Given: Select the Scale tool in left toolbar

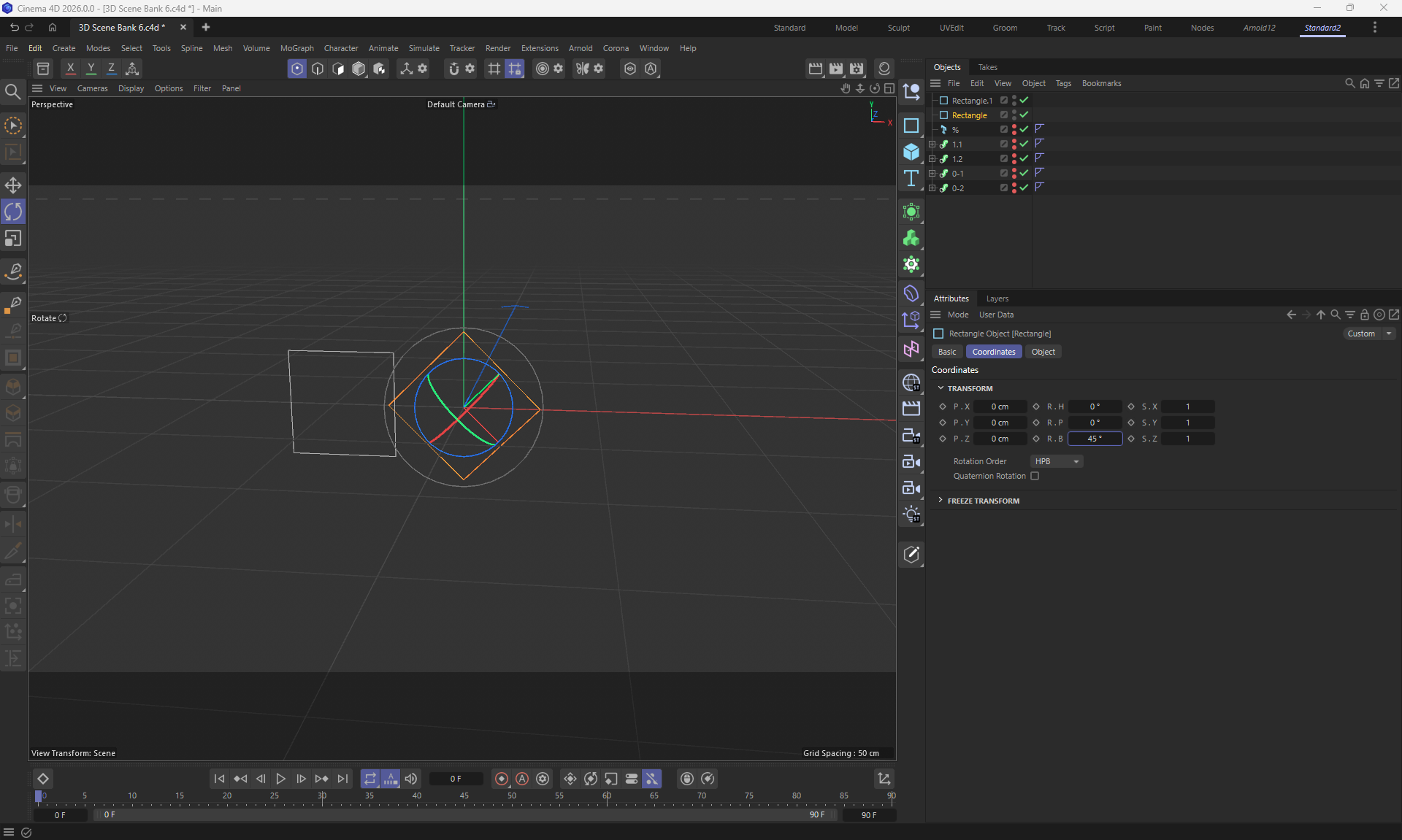Looking at the screenshot, I should 13,239.
